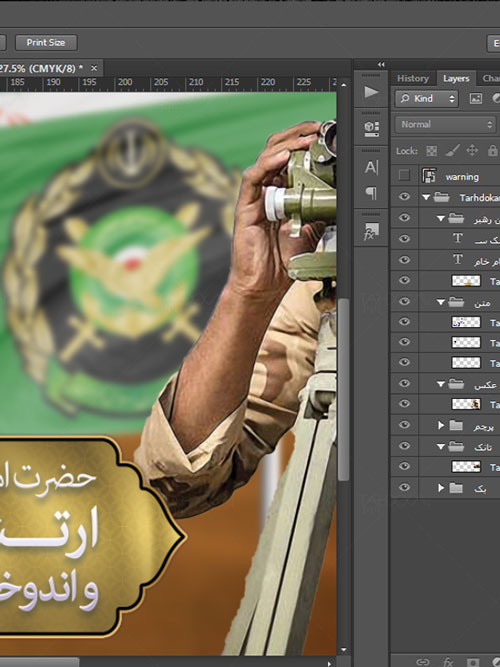This screenshot has width=500, height=667.
Task: Lock transparent pixels checkerboard icon
Action: pyautogui.click(x=431, y=151)
